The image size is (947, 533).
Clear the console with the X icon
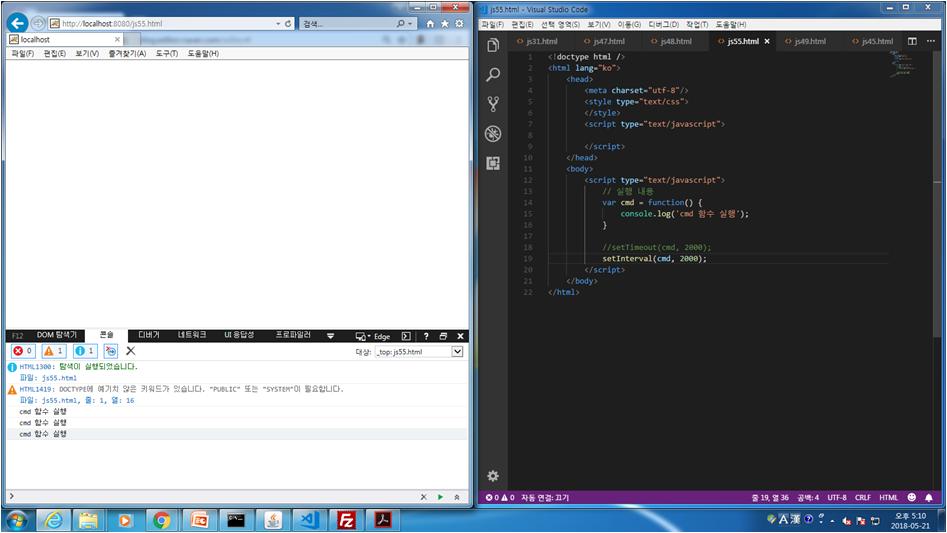point(130,351)
